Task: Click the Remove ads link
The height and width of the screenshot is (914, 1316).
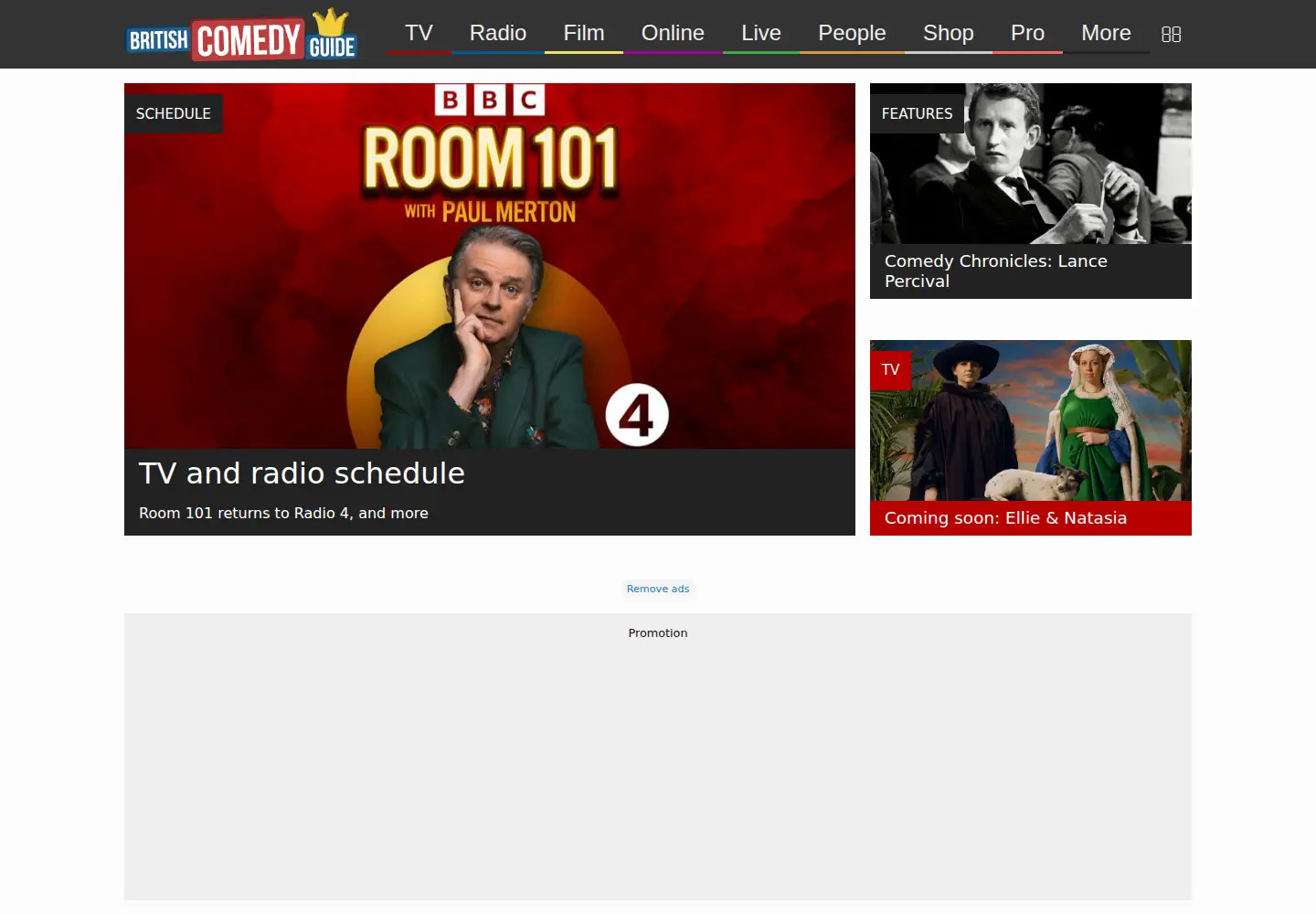Action: pos(658,589)
